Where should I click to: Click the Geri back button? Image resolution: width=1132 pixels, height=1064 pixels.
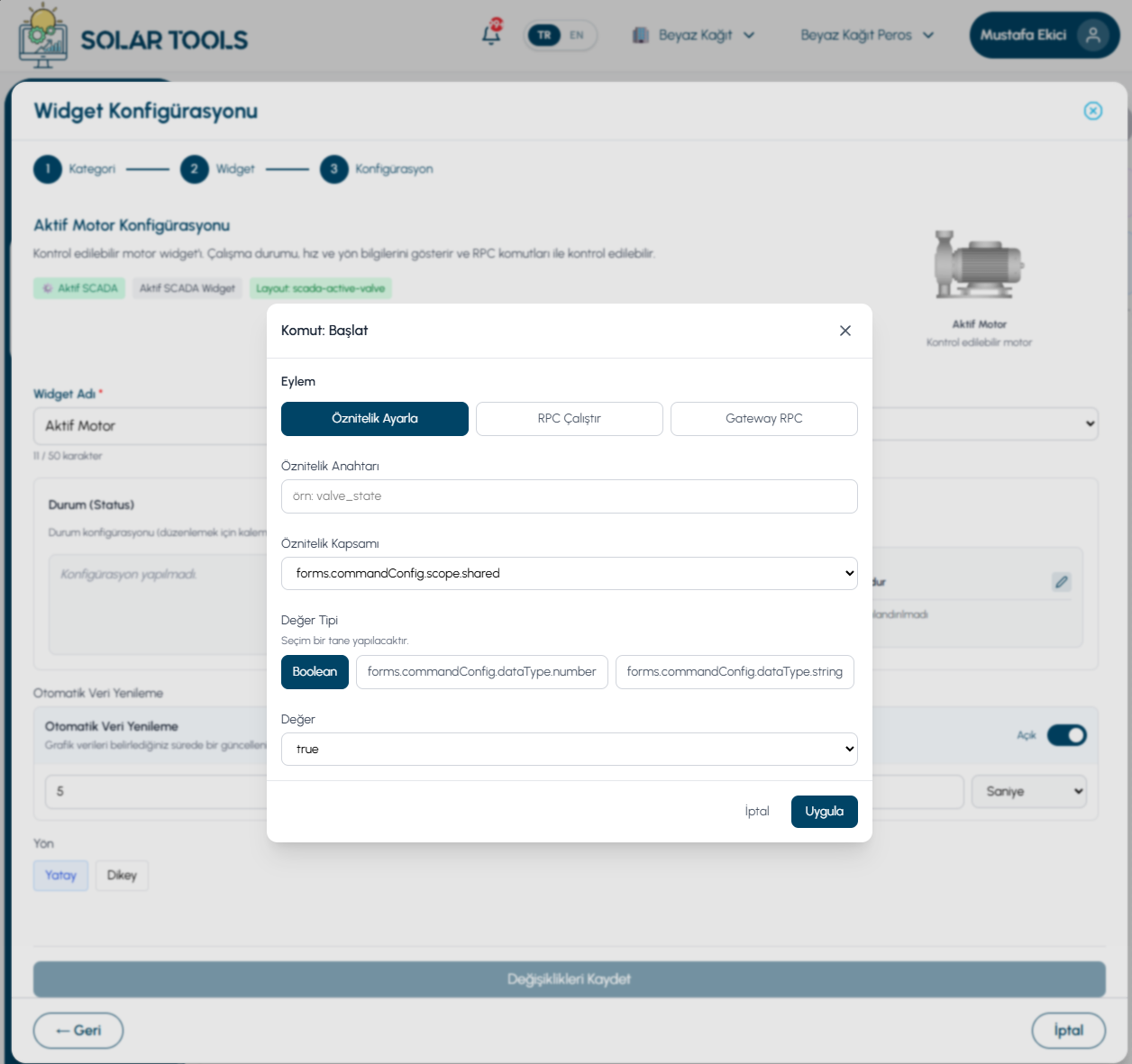78,1031
